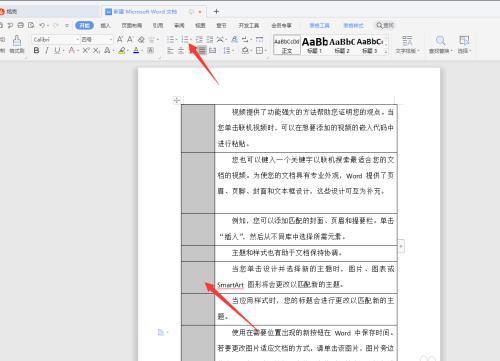Switch to the 开始 Home tab

pyautogui.click(x=84, y=25)
